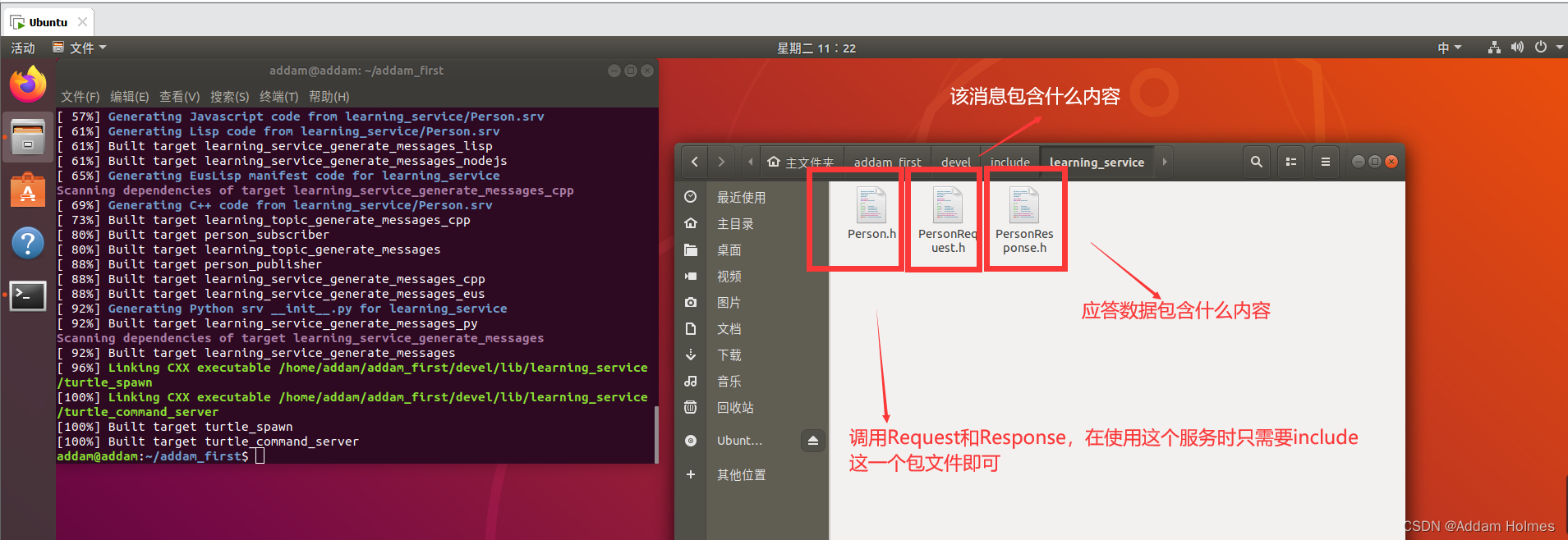Open the clock 星期二 11:22 calendar
This screenshot has width=1568, height=540.
pos(816,48)
